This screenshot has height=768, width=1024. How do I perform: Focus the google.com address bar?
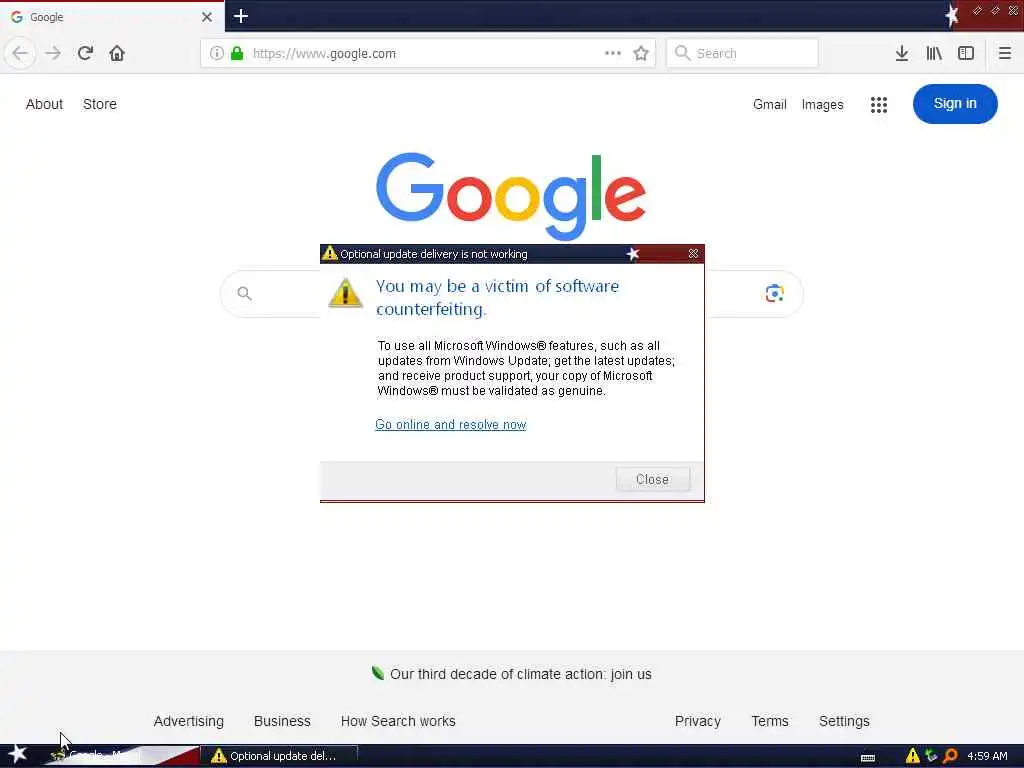pyautogui.click(x=428, y=54)
